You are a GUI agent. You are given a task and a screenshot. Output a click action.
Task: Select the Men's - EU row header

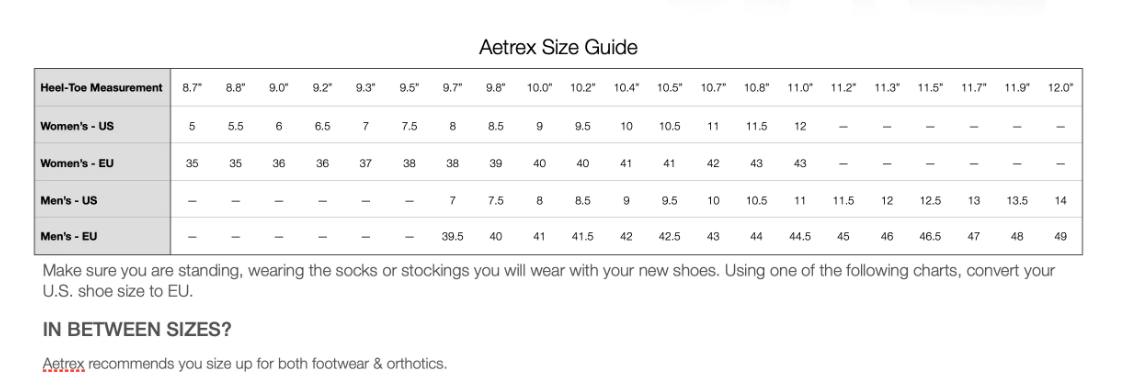(102, 237)
